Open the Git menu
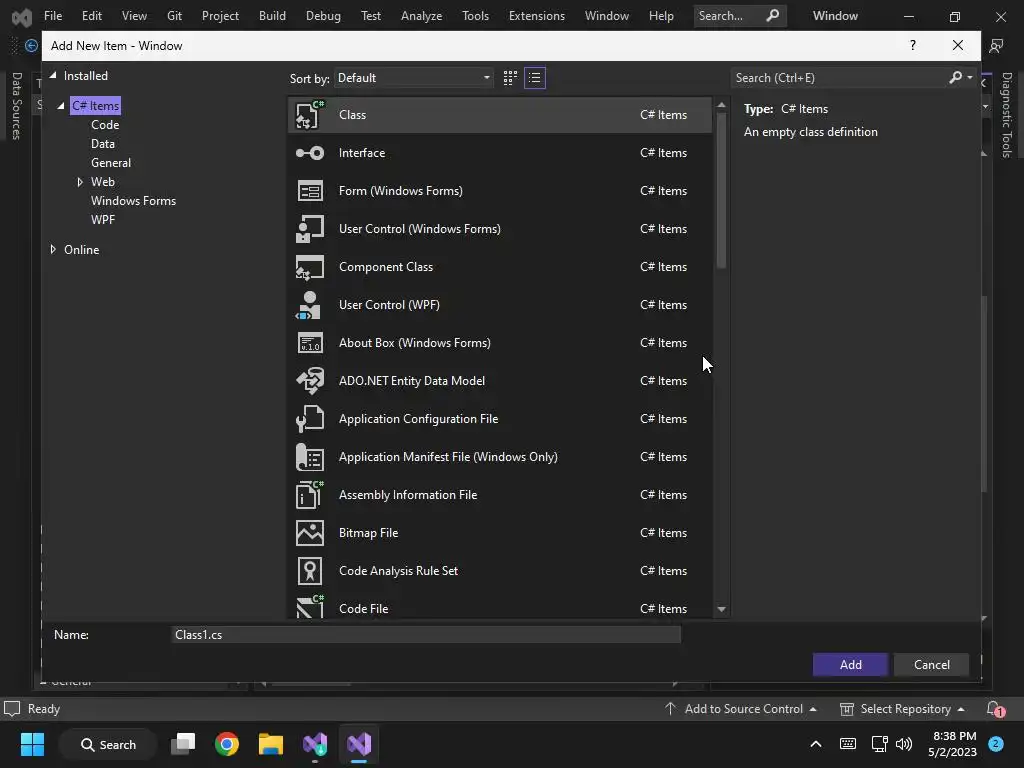 174,16
